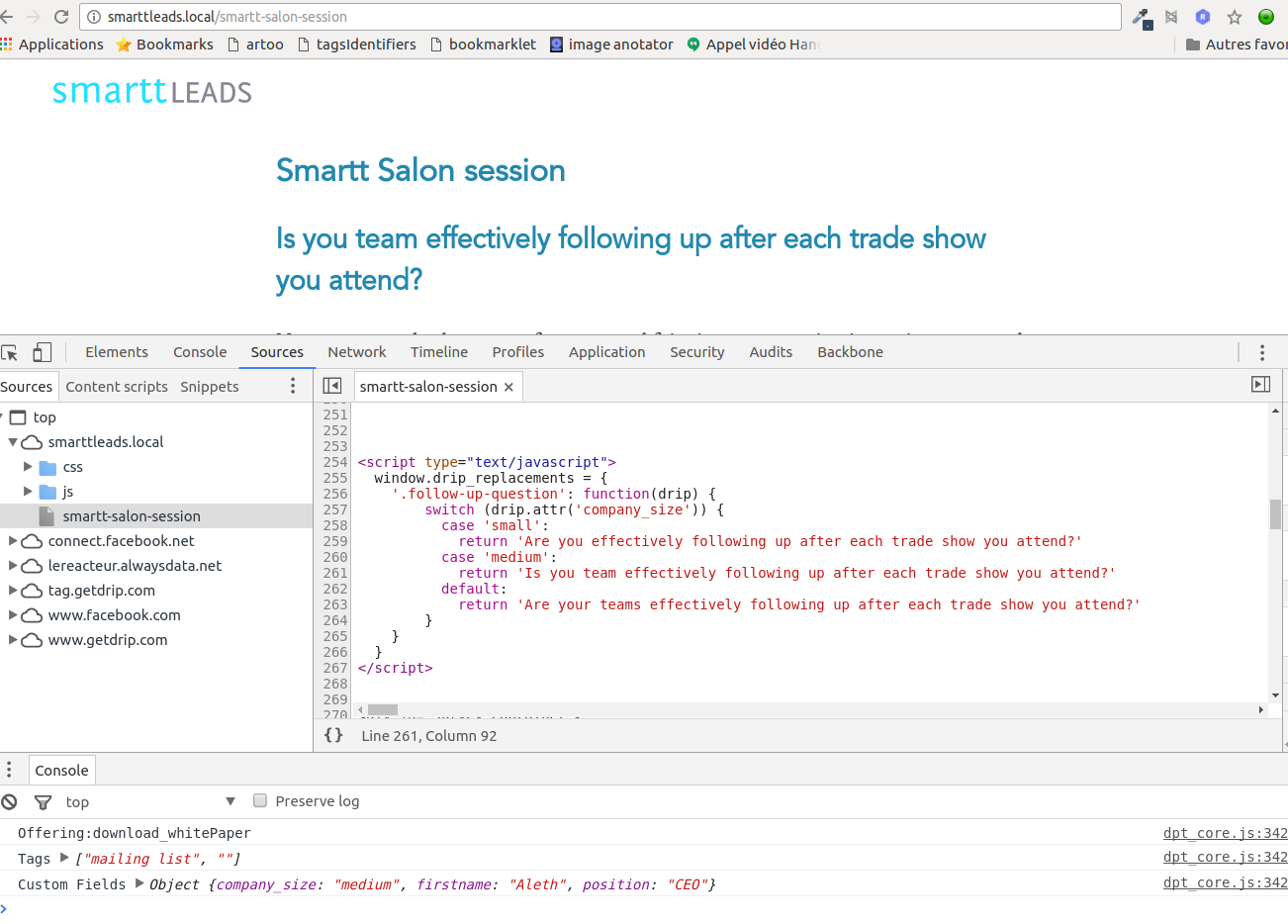
Task: Pretty print the source with the braces icon
Action: [x=334, y=735]
